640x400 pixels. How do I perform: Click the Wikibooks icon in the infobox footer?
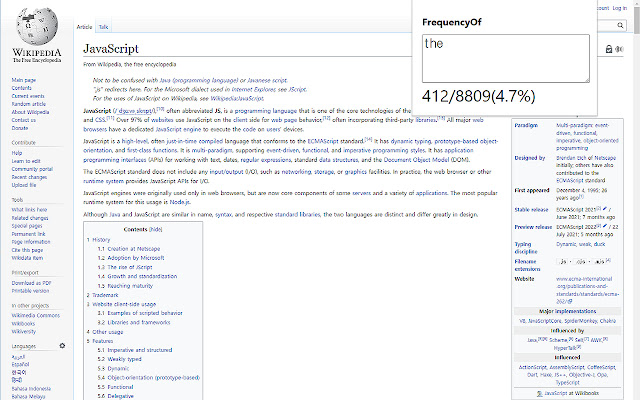point(540,393)
